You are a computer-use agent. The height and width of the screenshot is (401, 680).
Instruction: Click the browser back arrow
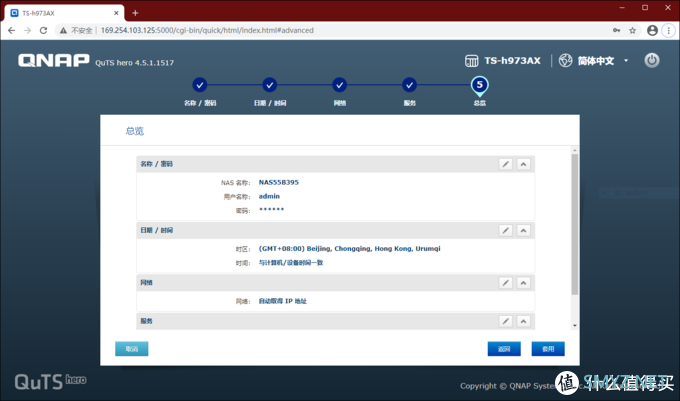[12, 30]
